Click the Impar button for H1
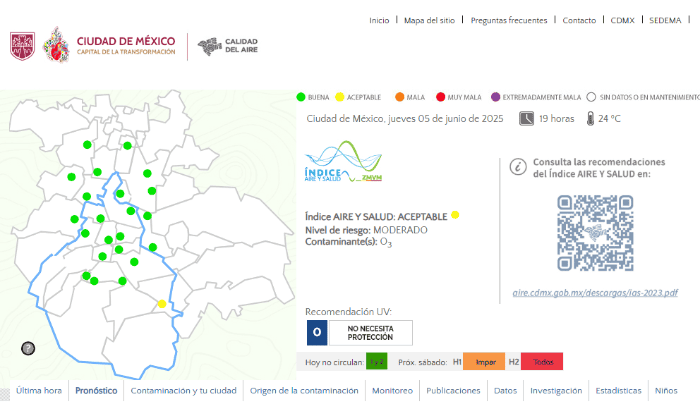Image resolution: width=700 pixels, height=404 pixels. [484, 362]
